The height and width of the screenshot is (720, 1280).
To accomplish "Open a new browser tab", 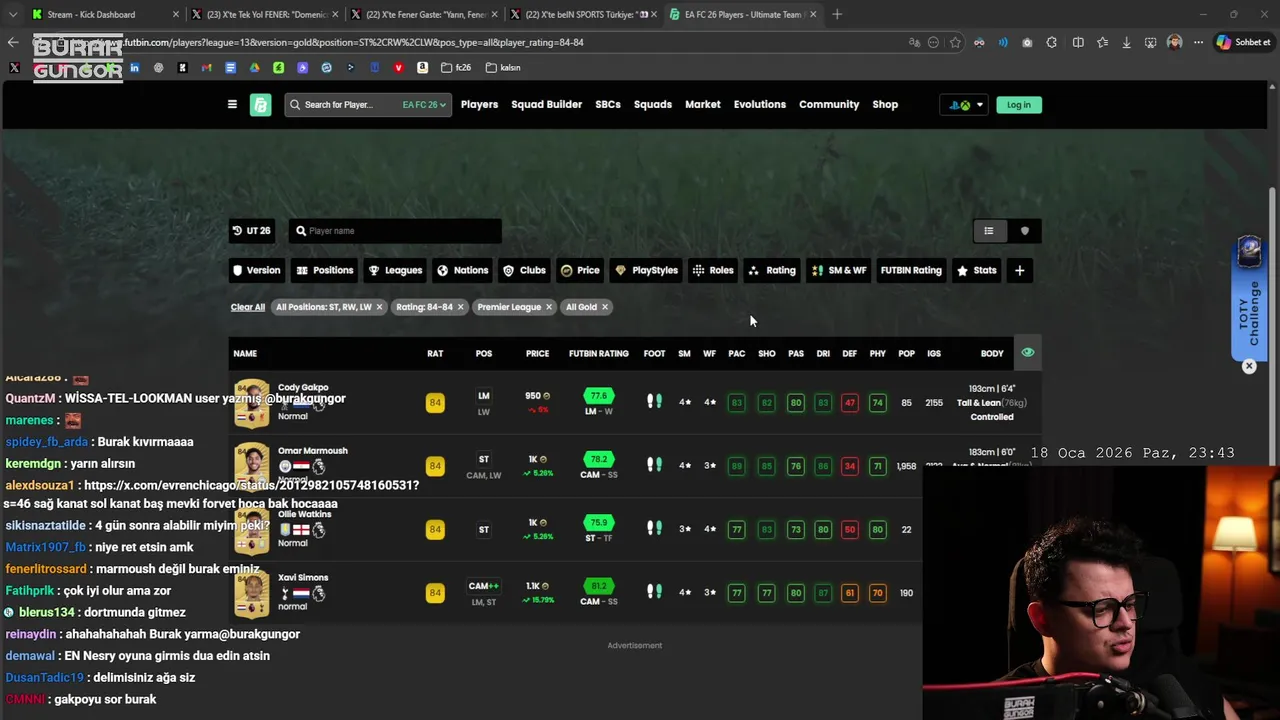I will pos(837,14).
